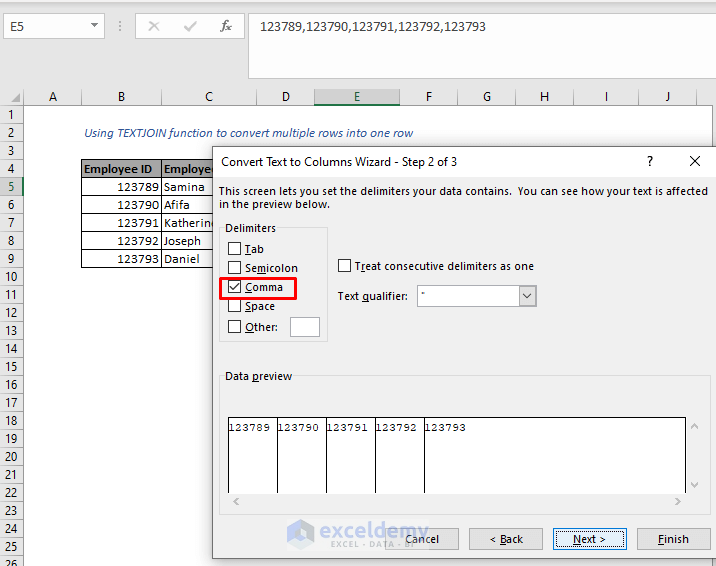Uncheck the Comma delimiter checkbox

tap(234, 287)
